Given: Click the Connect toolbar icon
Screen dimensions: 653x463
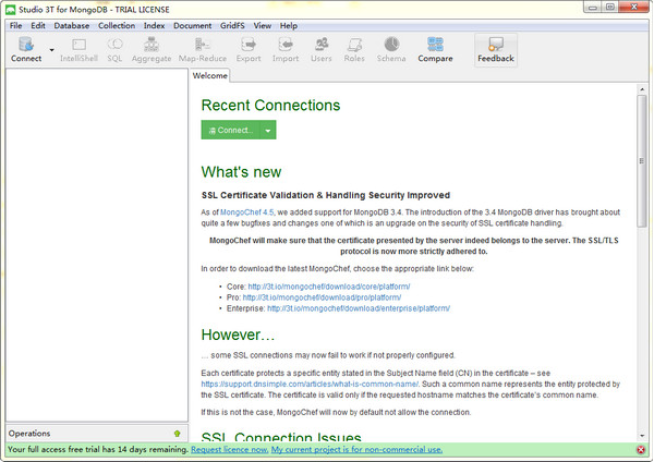Looking at the screenshot, I should [26, 49].
